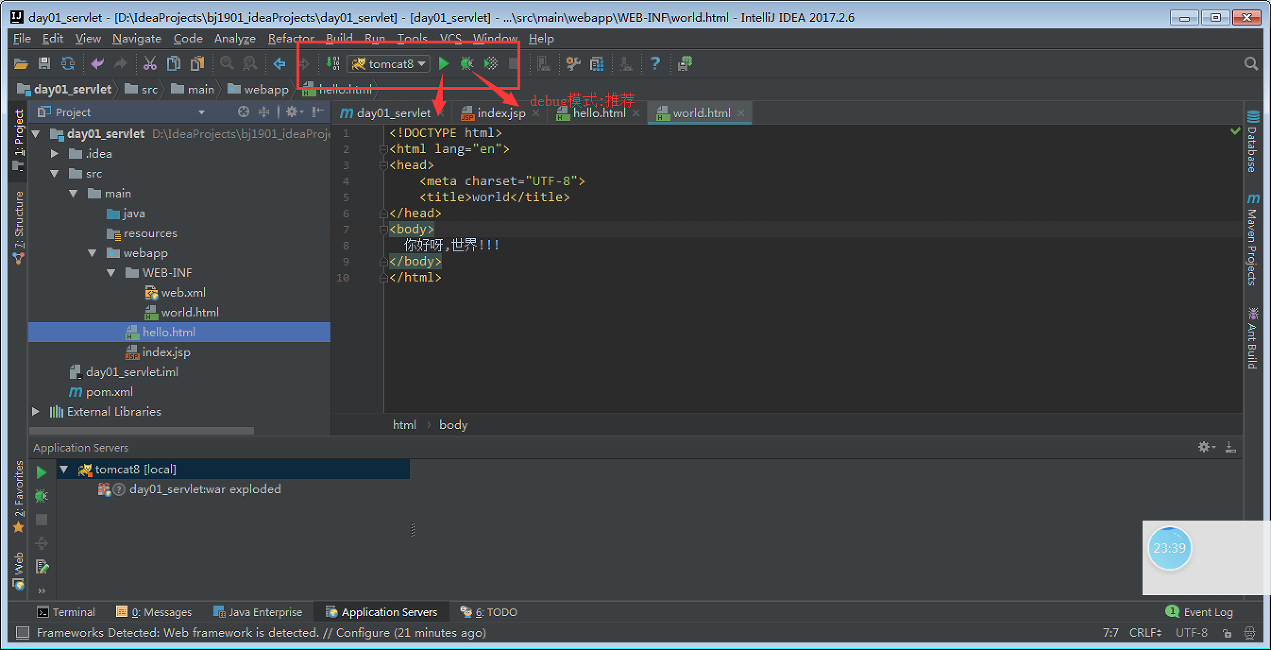Open the Ant Build side panel
1271x650 pixels.
(x=1252, y=338)
